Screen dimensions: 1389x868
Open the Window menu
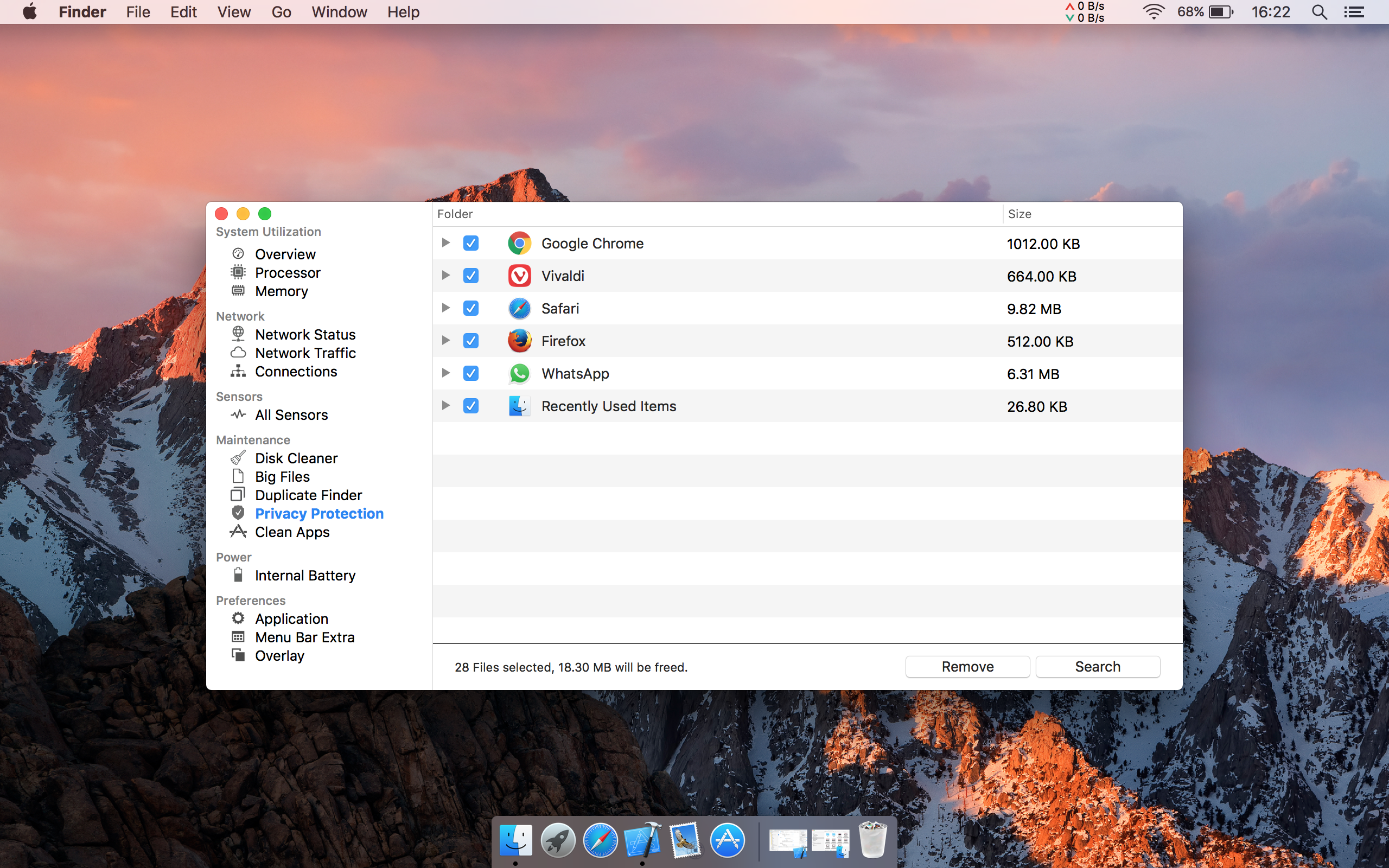coord(339,12)
